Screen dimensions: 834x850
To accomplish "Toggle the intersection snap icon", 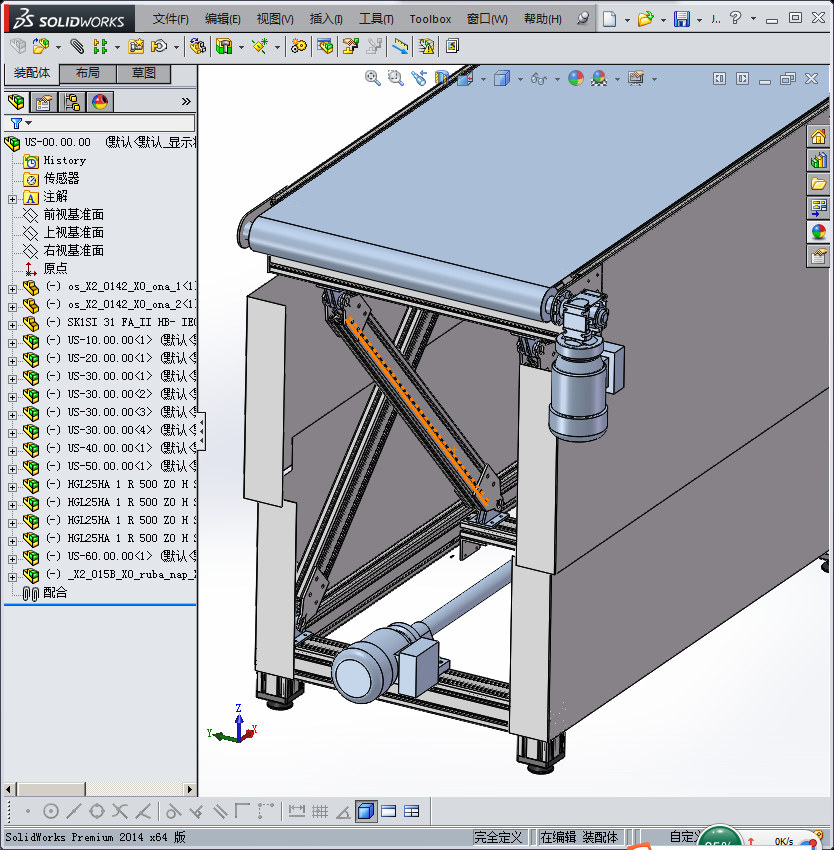I will click(x=120, y=812).
